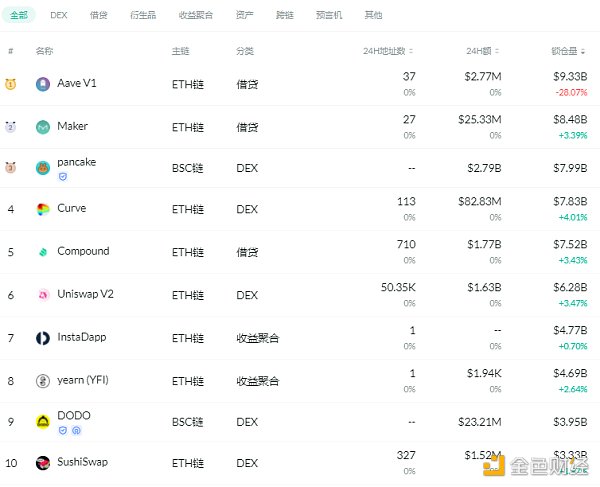This screenshot has height=487, width=600.
Task: Click the first-place gold medal rank badge
Action: 10,84
